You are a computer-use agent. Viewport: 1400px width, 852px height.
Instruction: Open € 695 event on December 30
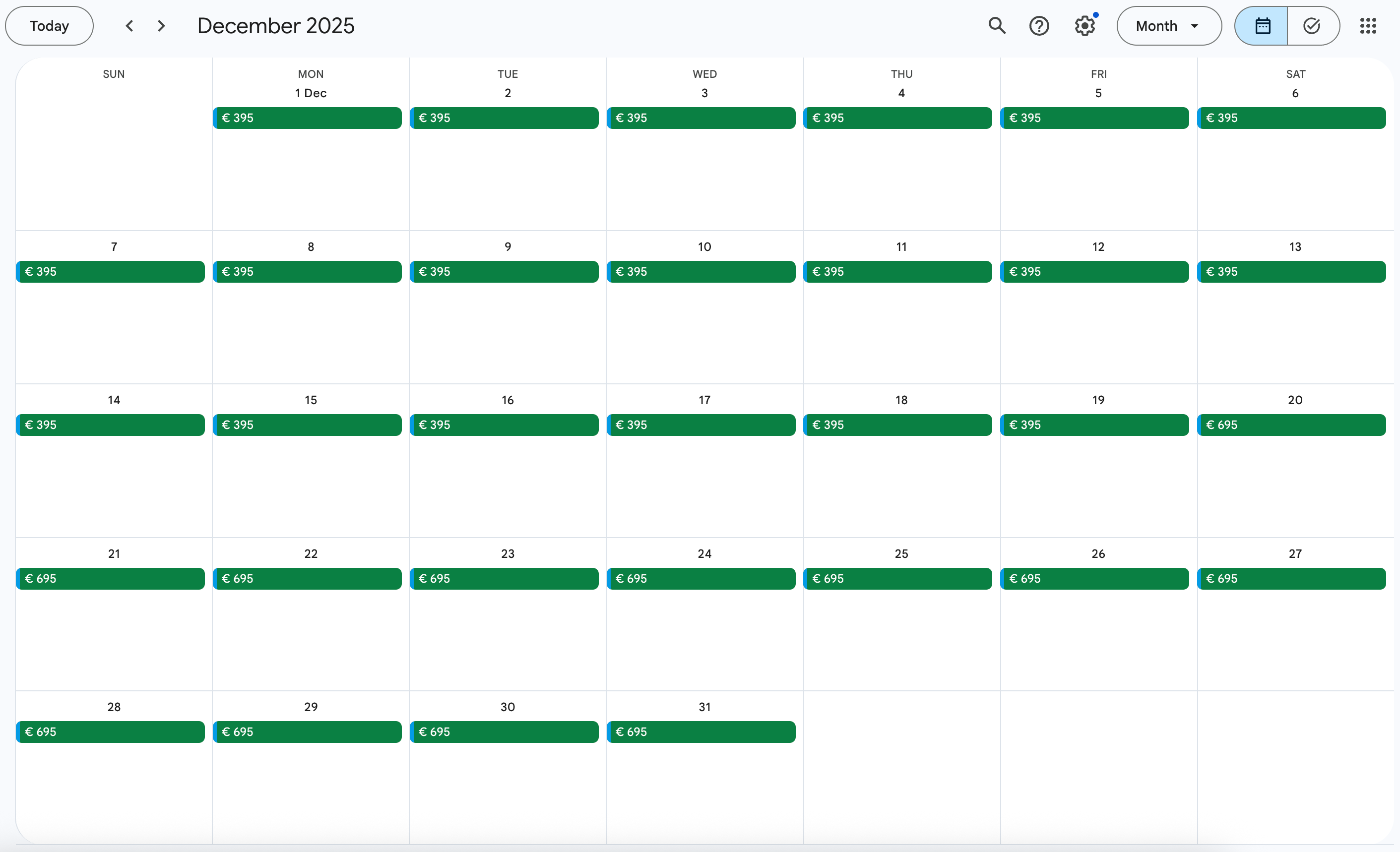click(504, 732)
